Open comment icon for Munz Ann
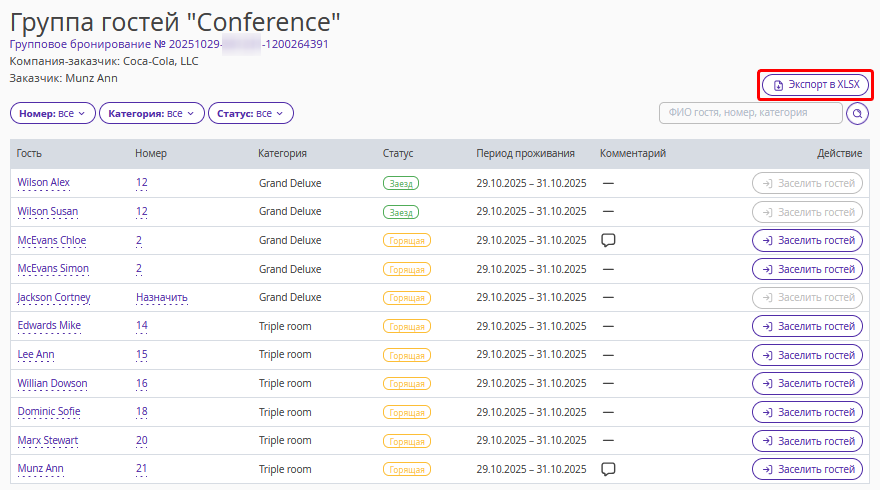880x490 pixels. (x=607, y=469)
